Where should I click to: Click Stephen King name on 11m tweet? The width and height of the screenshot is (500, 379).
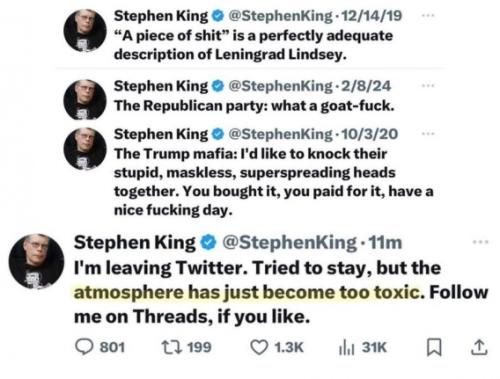coord(135,242)
